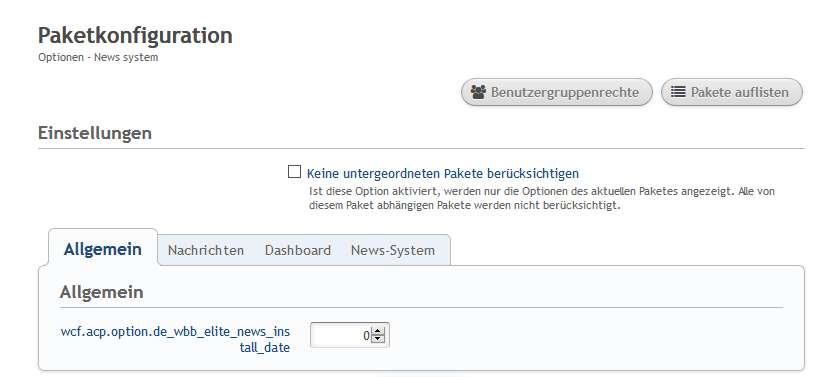814x377 pixels.
Task: Click the Keine untergeordneten Pakete berücksichtigen label
Action: [443, 173]
